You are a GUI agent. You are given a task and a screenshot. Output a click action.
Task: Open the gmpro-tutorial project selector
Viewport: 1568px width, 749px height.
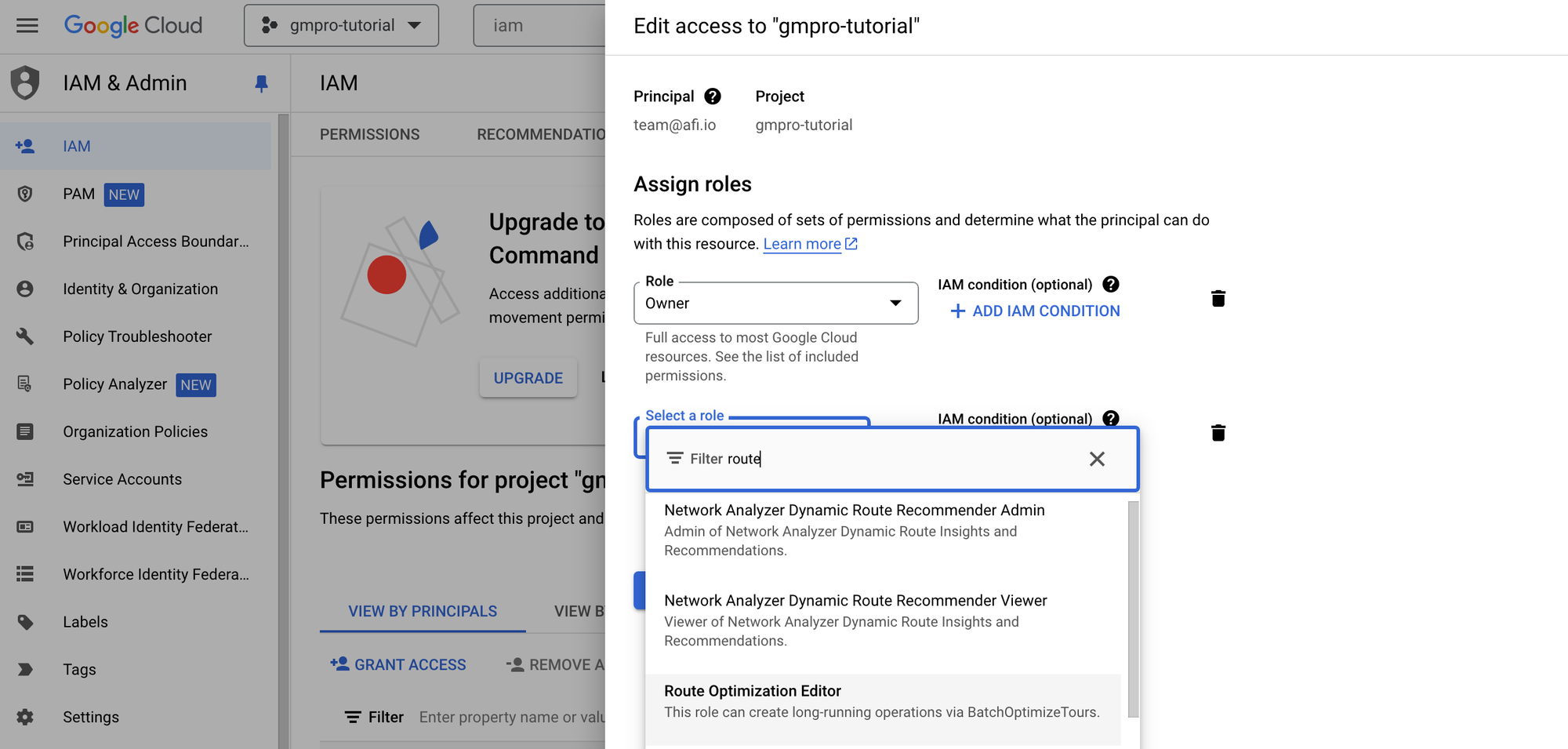coord(341,24)
